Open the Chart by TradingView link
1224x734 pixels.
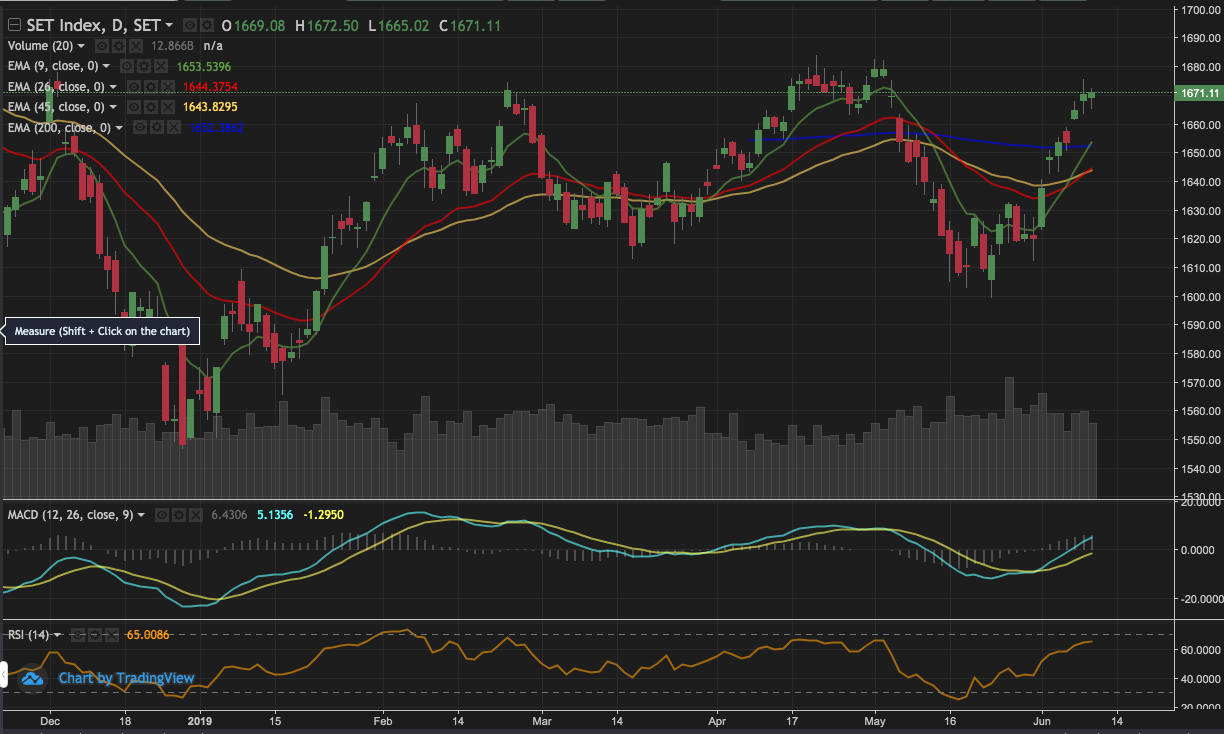click(x=126, y=678)
